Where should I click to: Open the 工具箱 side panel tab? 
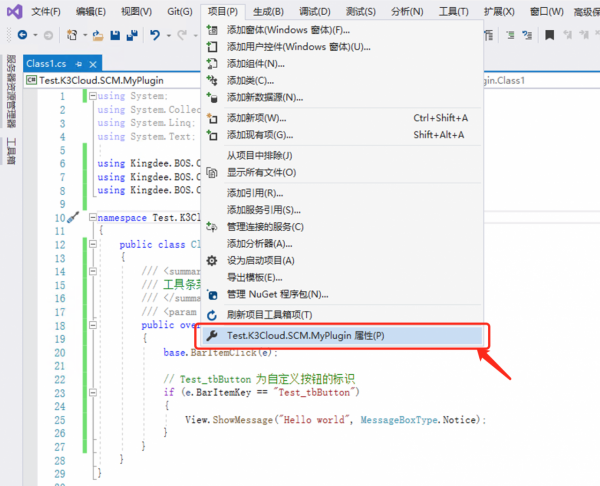pos(11,150)
